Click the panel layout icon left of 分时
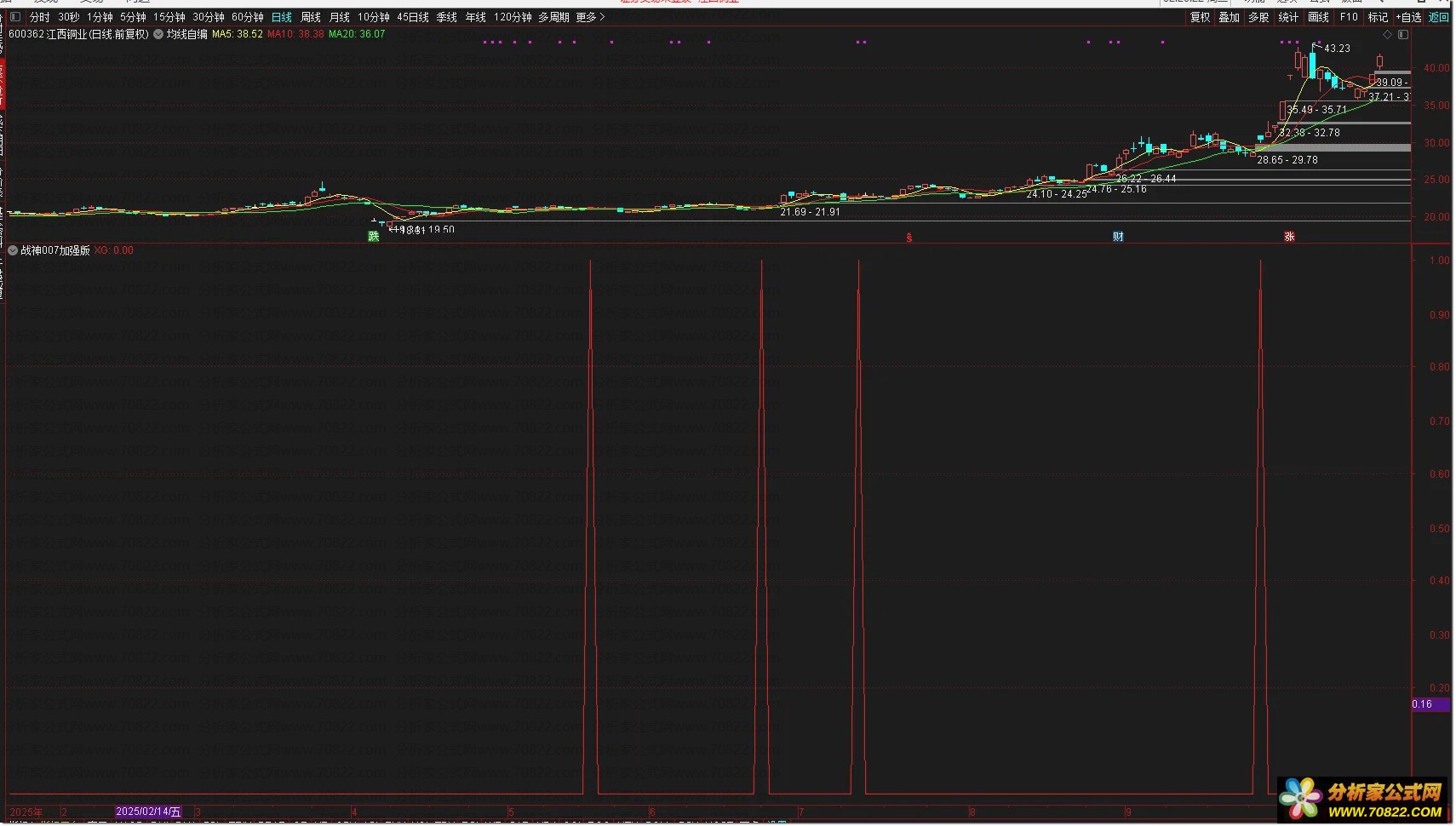This screenshot has width=1456, height=826. click(15, 17)
